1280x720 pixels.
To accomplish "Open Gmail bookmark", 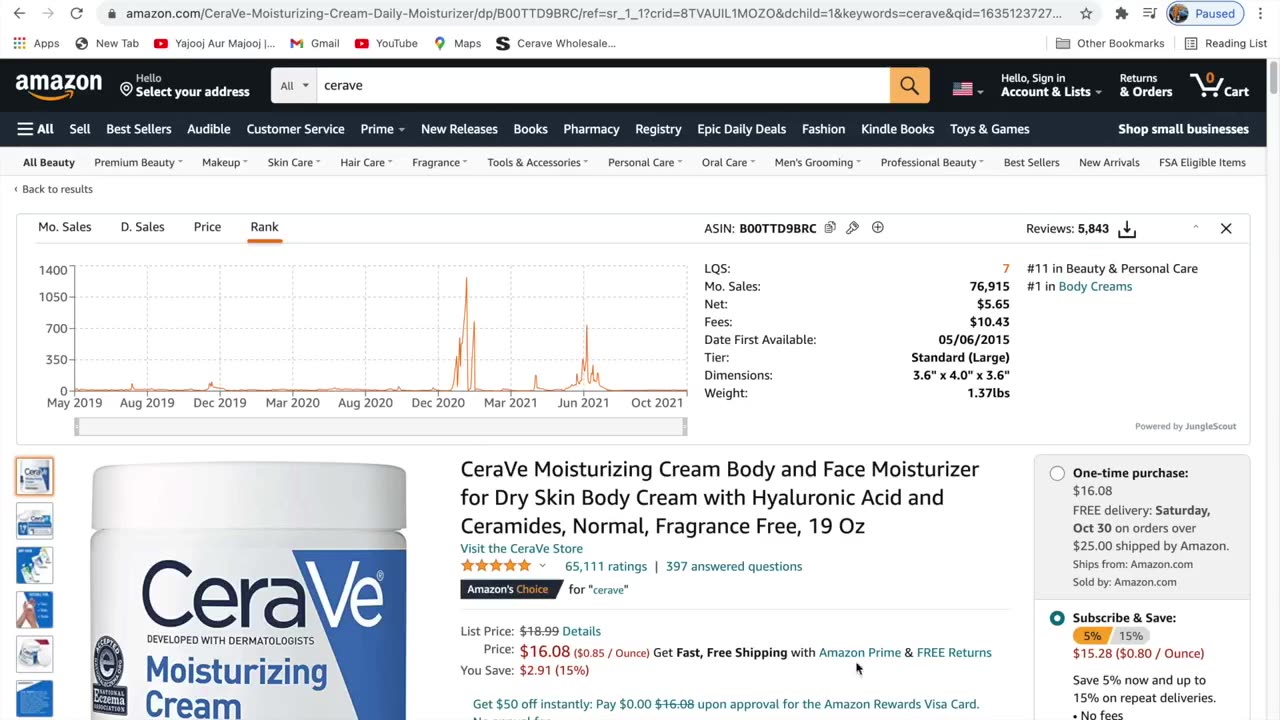I will 314,43.
